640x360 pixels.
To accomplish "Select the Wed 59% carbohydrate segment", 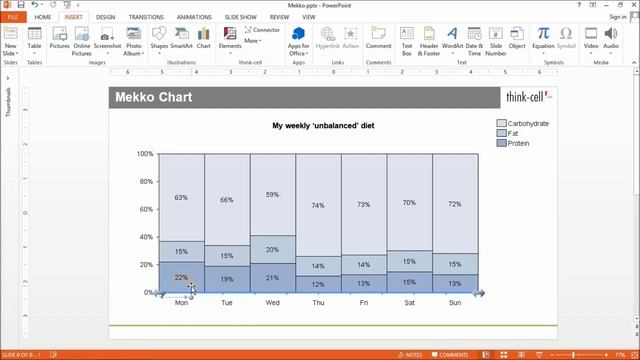I will pyautogui.click(x=272, y=195).
